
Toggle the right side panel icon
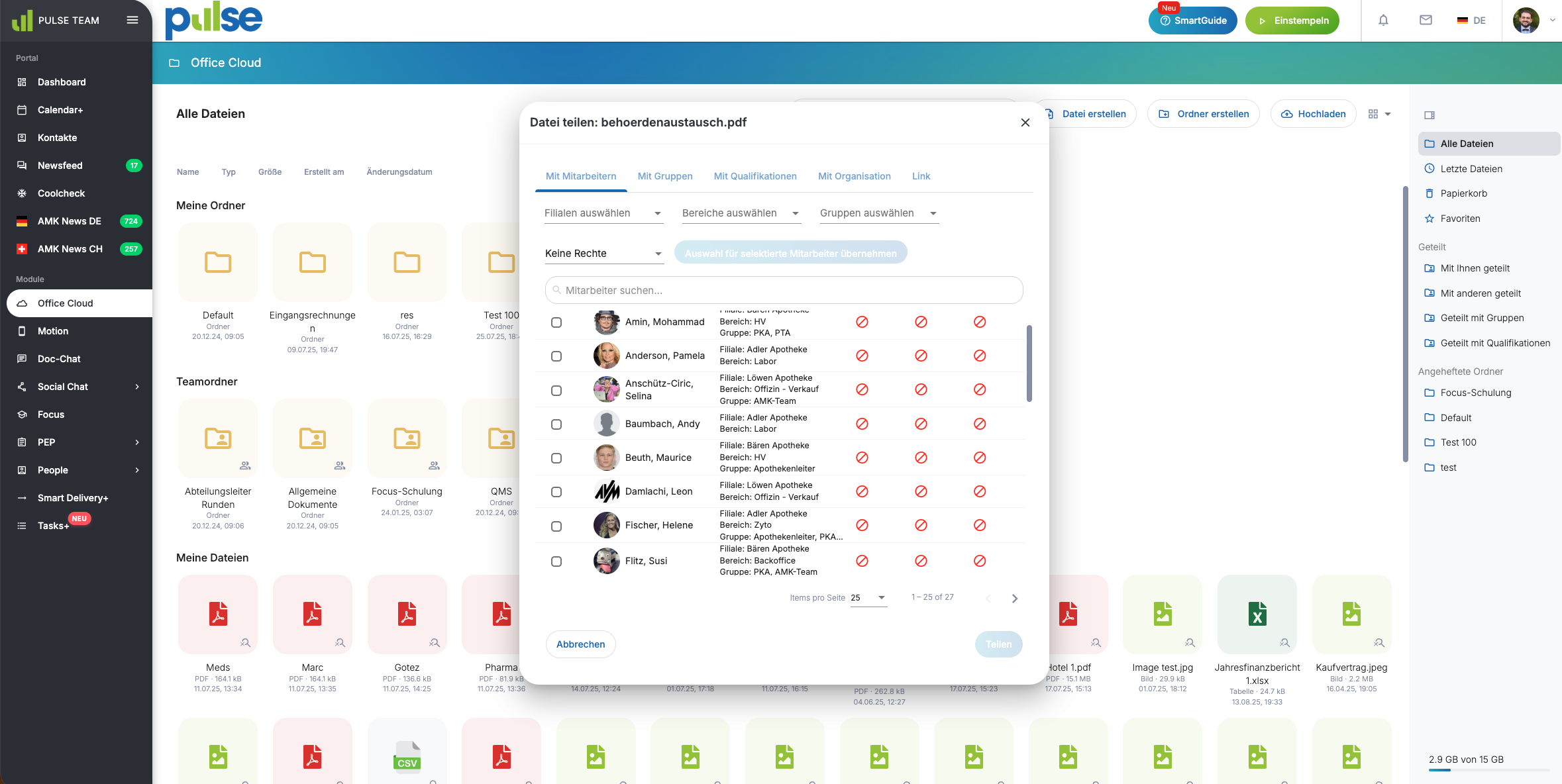(1430, 115)
